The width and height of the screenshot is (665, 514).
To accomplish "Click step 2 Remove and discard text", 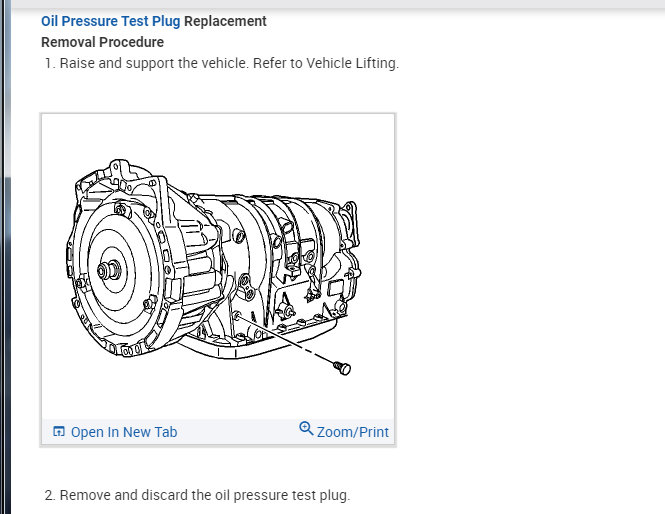I will (x=197, y=495).
